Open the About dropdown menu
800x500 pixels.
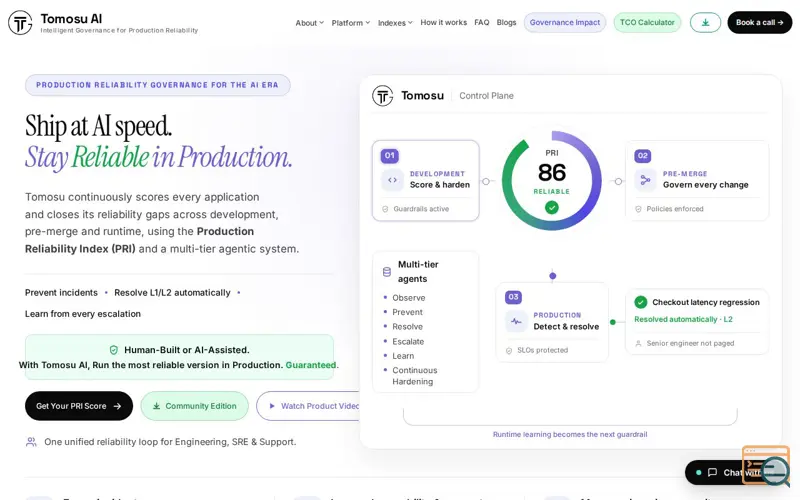(x=309, y=23)
